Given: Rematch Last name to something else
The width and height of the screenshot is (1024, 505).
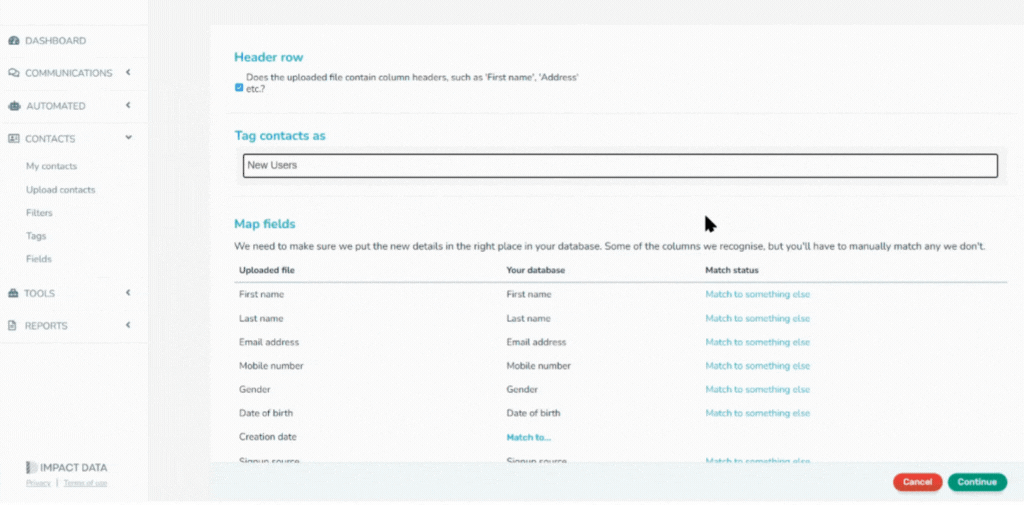Looking at the screenshot, I should (758, 319).
